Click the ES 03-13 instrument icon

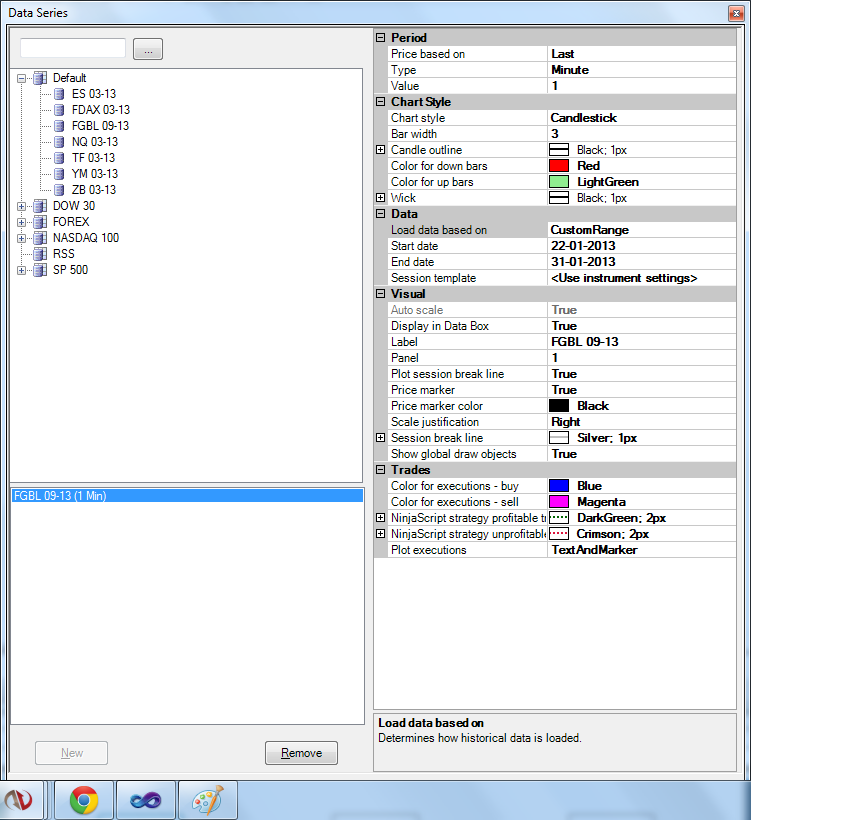pyautogui.click(x=59, y=94)
